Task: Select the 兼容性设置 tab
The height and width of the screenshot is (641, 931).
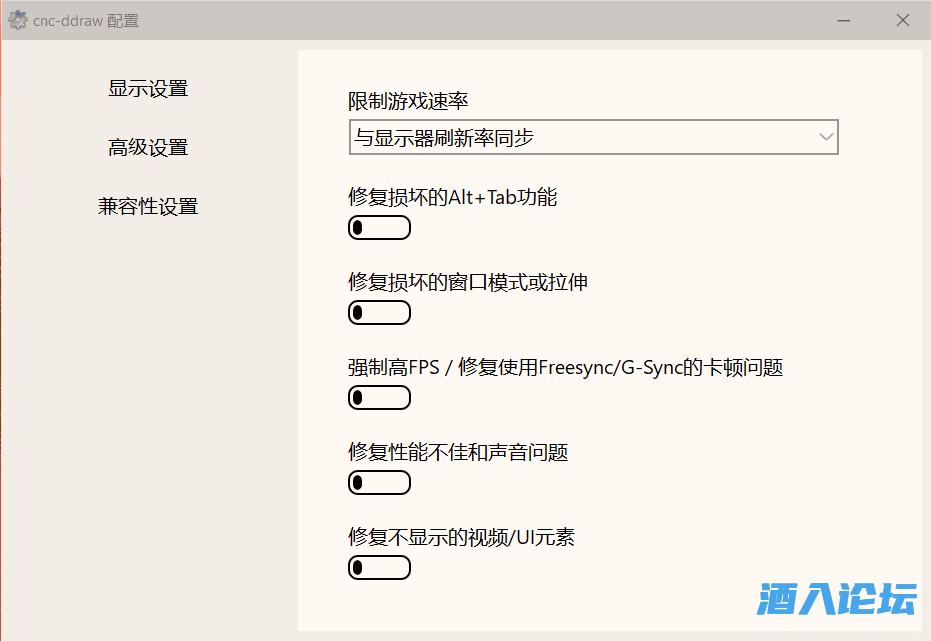Action: (x=148, y=206)
